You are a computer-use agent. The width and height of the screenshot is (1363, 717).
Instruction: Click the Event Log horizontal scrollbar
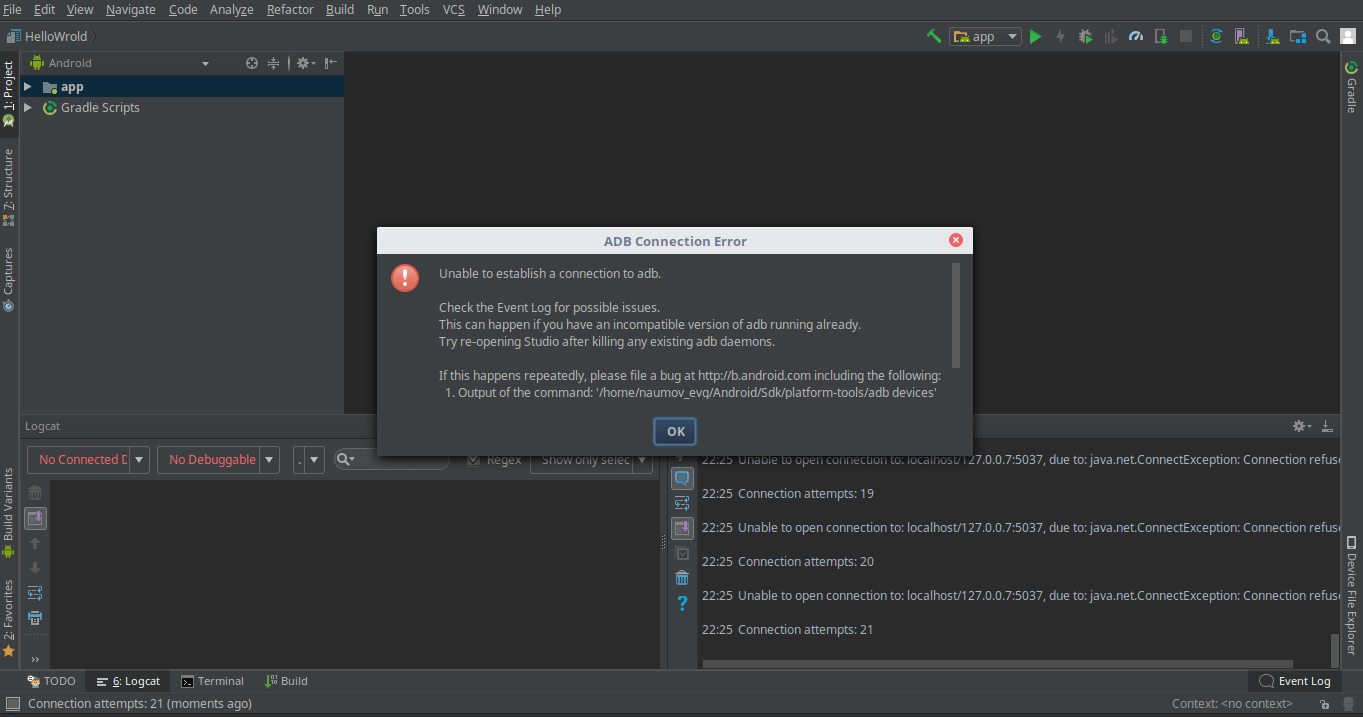pos(997,664)
